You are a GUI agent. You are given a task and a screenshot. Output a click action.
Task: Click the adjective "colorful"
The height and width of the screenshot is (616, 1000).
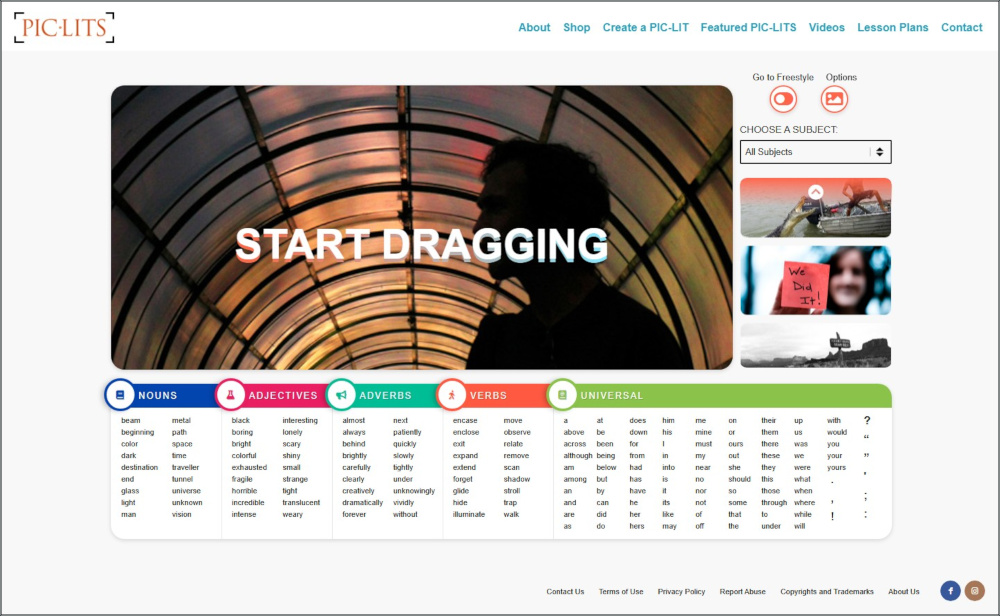[244, 456]
